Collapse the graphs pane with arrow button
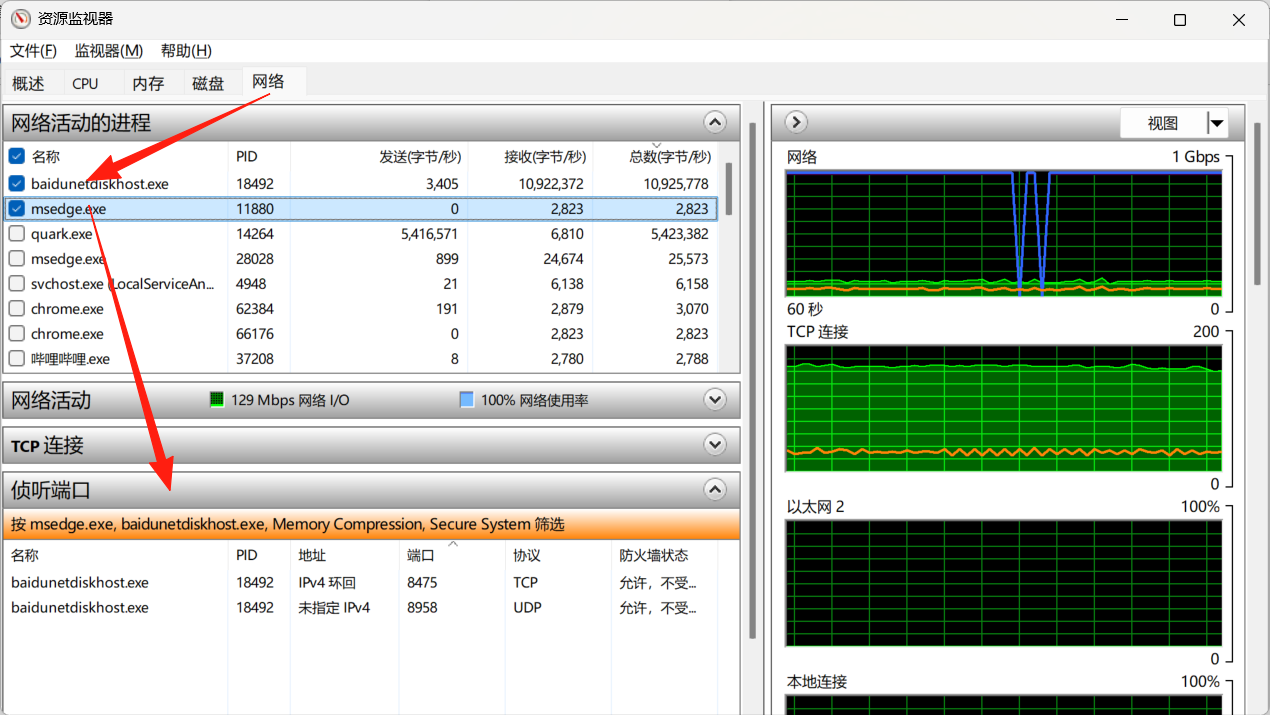The image size is (1270, 715). click(x=797, y=122)
